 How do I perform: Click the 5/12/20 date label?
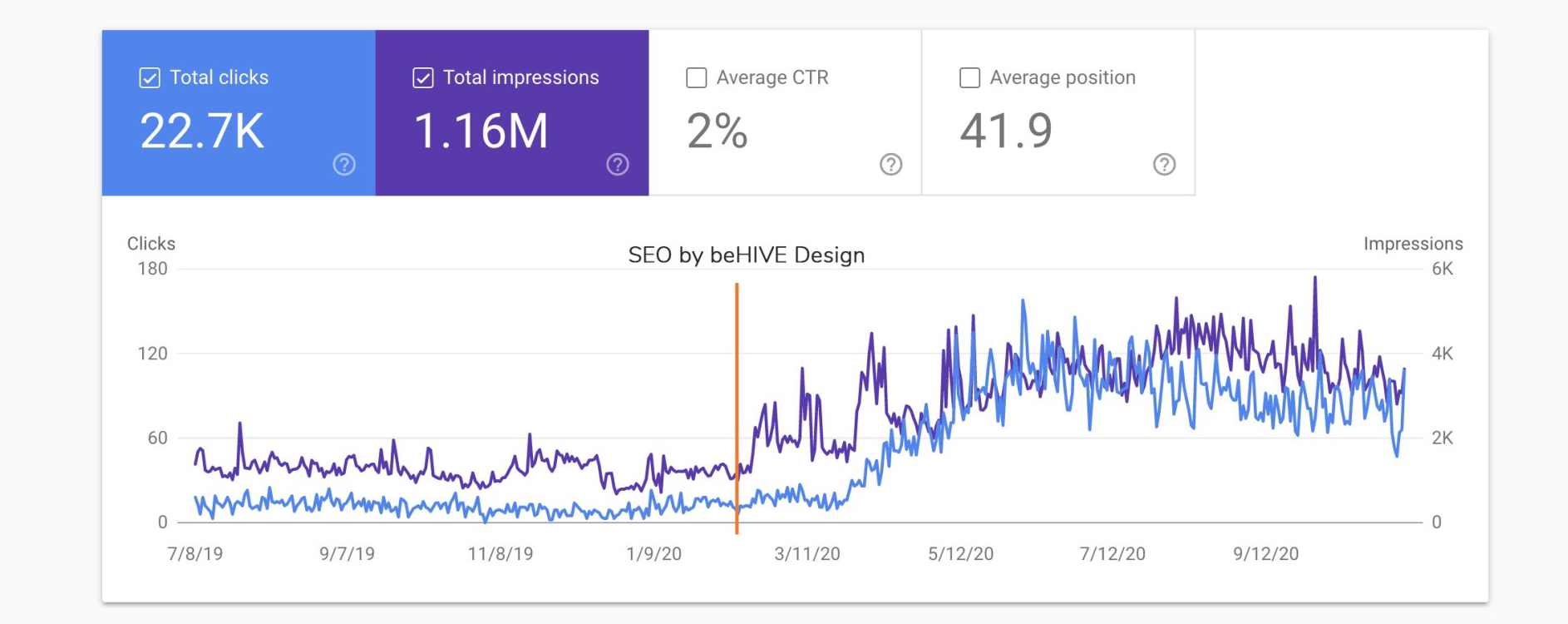(x=961, y=554)
